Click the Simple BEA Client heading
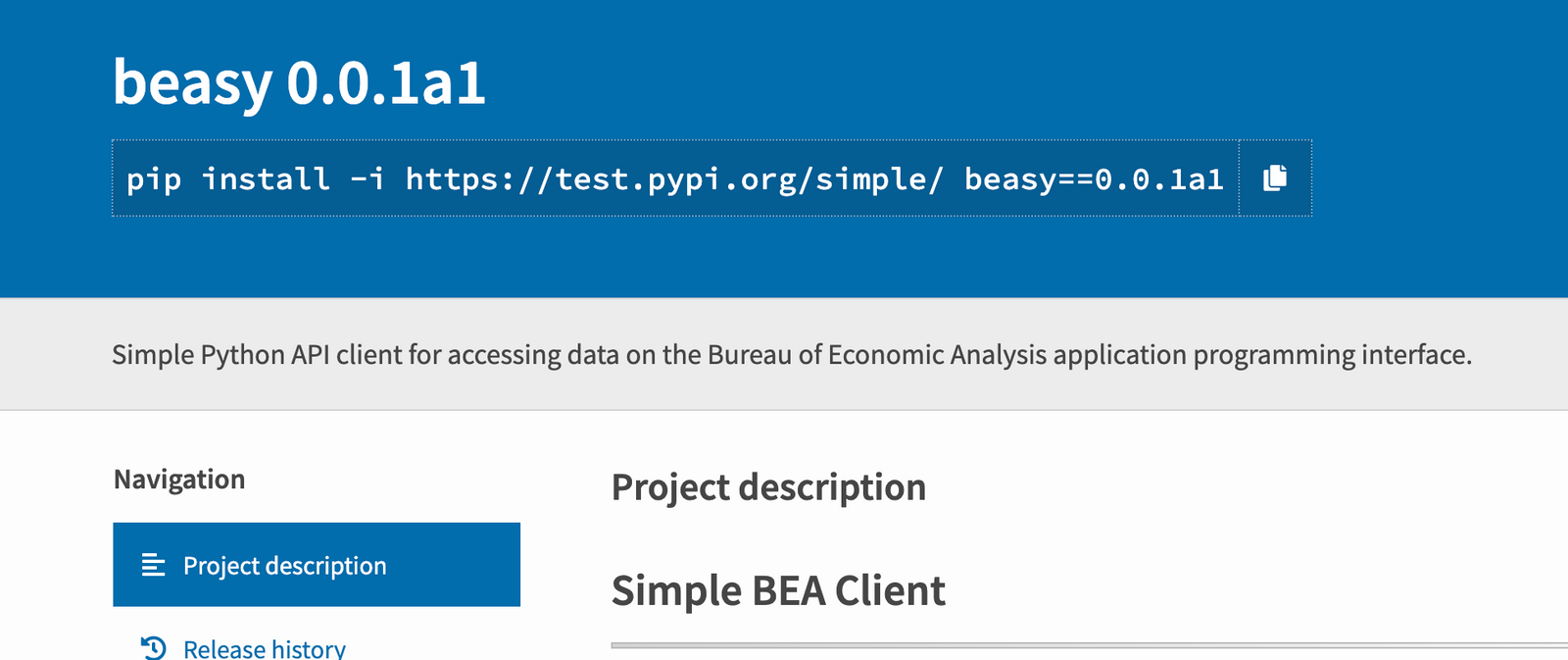Image resolution: width=1568 pixels, height=660 pixels. click(778, 591)
